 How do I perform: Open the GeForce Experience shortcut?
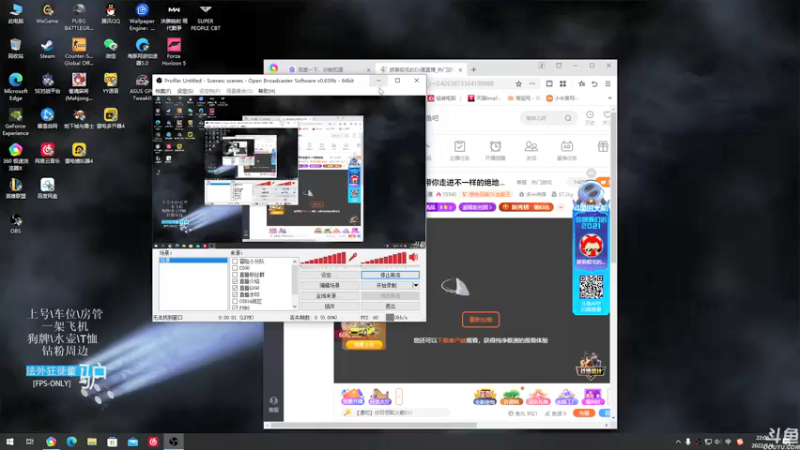[15, 122]
